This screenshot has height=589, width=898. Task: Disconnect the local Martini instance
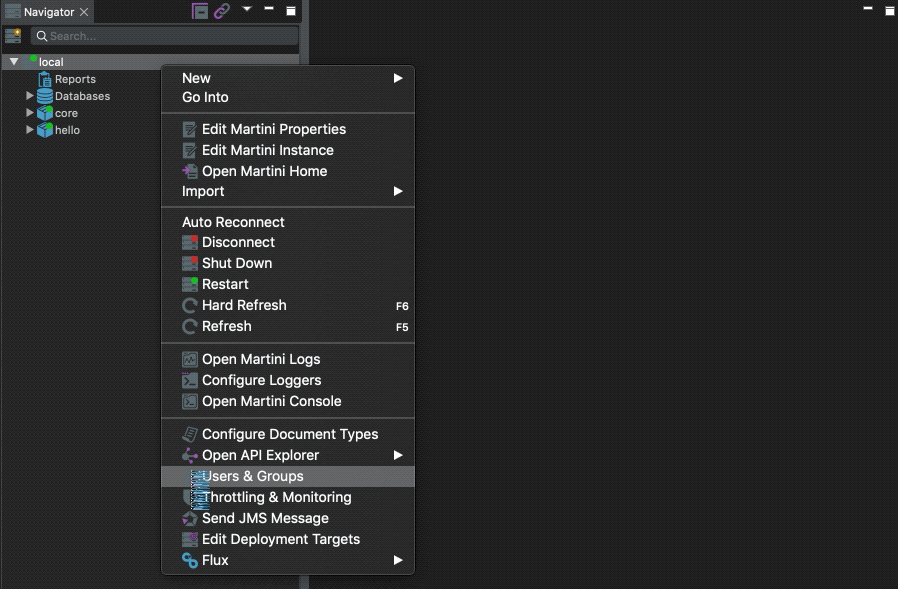click(x=238, y=242)
